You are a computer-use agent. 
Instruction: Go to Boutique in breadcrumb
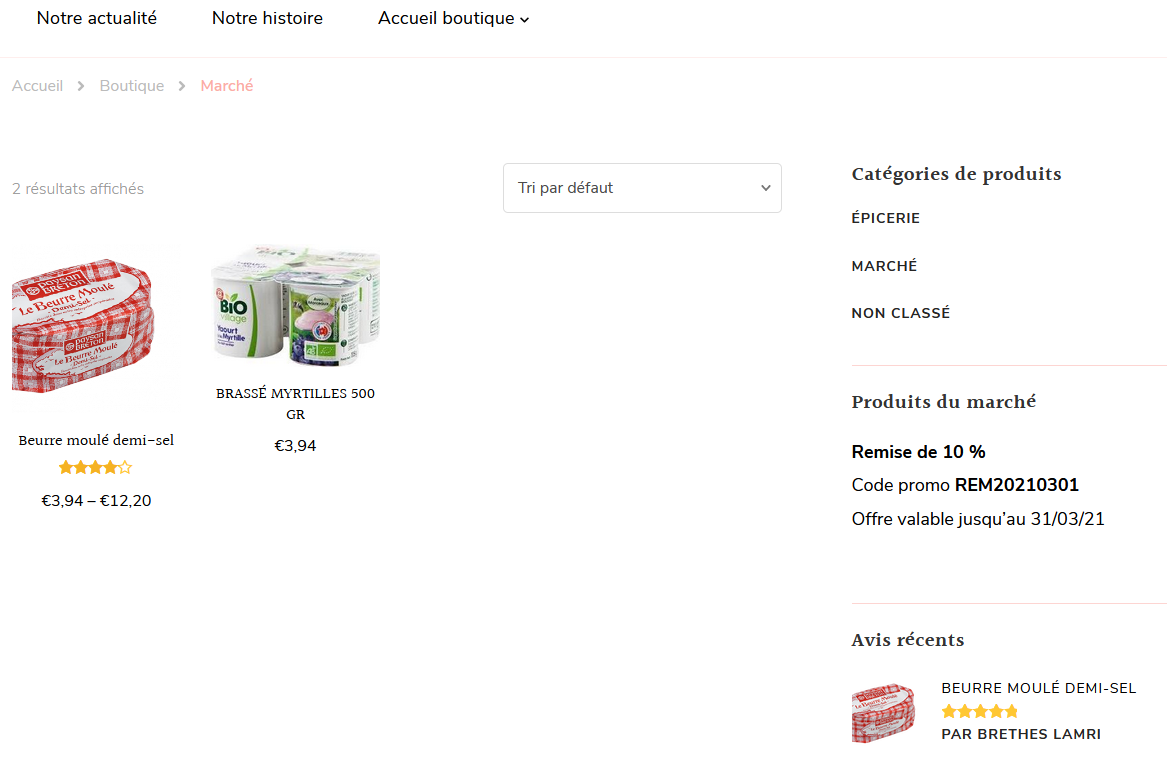(132, 86)
